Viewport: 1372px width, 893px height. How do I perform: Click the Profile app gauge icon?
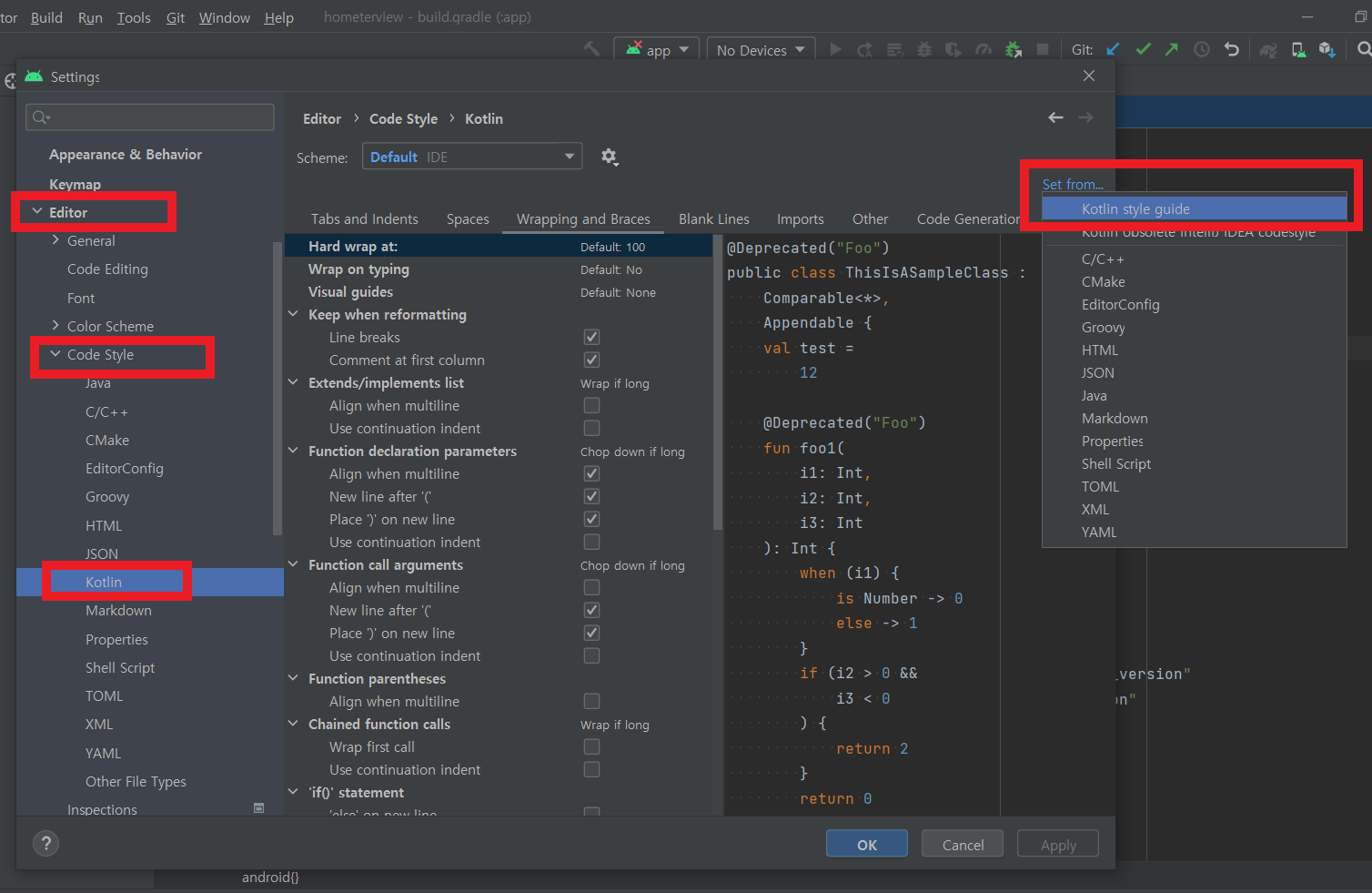tap(984, 49)
